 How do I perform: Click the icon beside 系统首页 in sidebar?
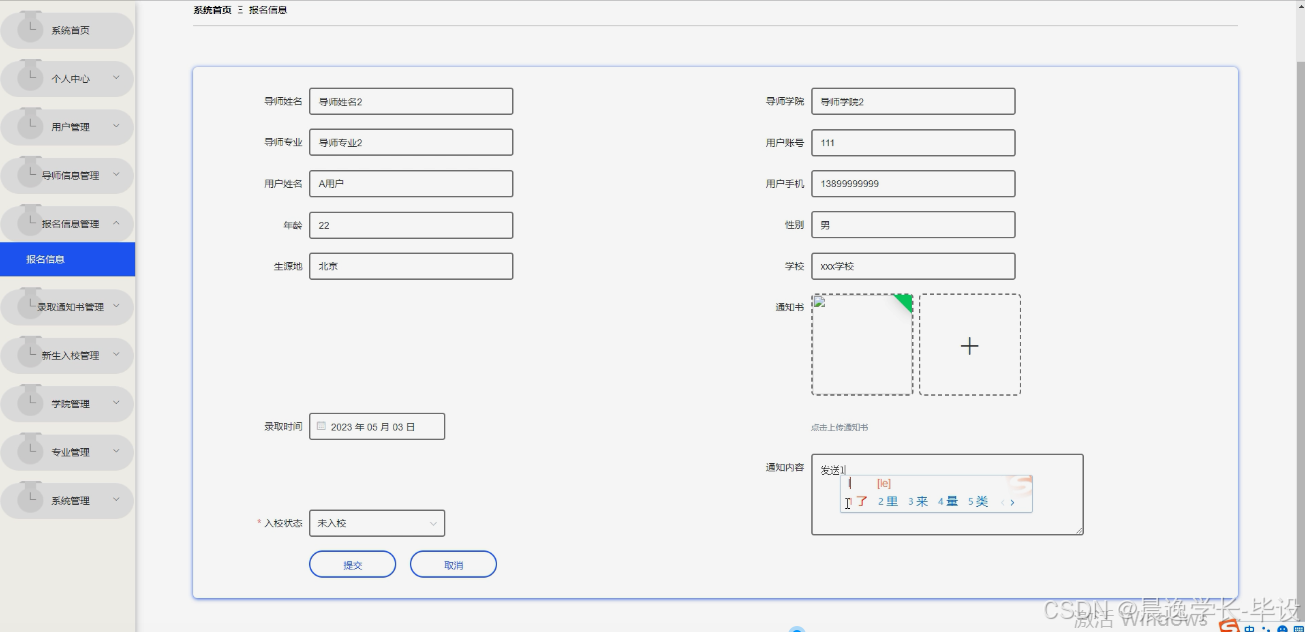tap(31, 27)
